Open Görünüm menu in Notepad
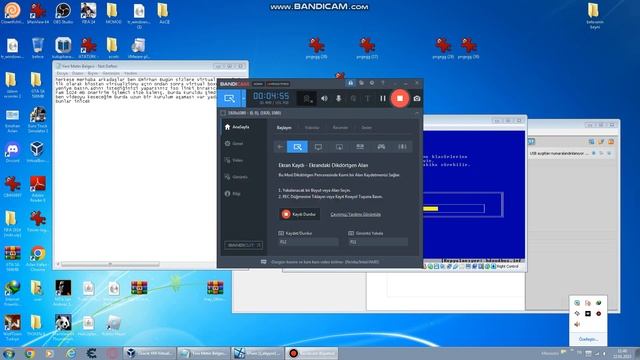This screenshot has width=640, height=360. pos(111,73)
